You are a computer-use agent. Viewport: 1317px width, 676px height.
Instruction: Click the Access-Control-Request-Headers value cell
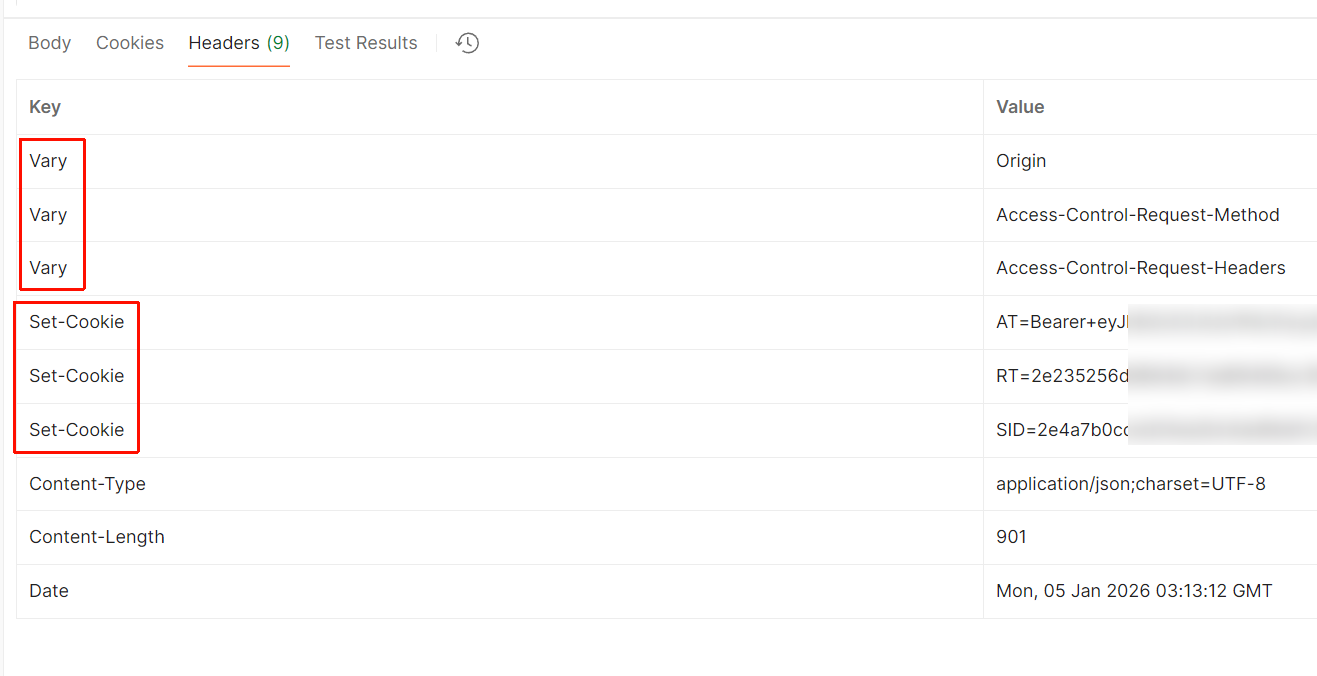pyautogui.click(x=1141, y=268)
